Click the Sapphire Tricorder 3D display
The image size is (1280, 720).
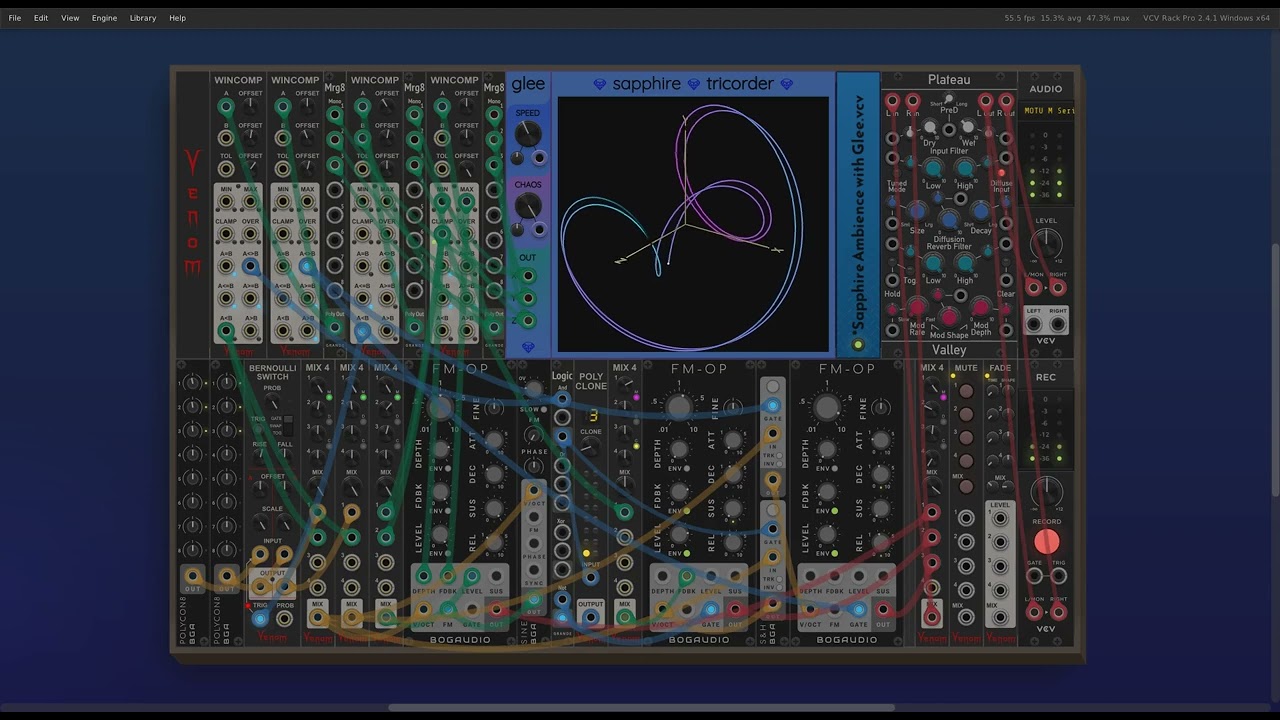tap(693, 224)
